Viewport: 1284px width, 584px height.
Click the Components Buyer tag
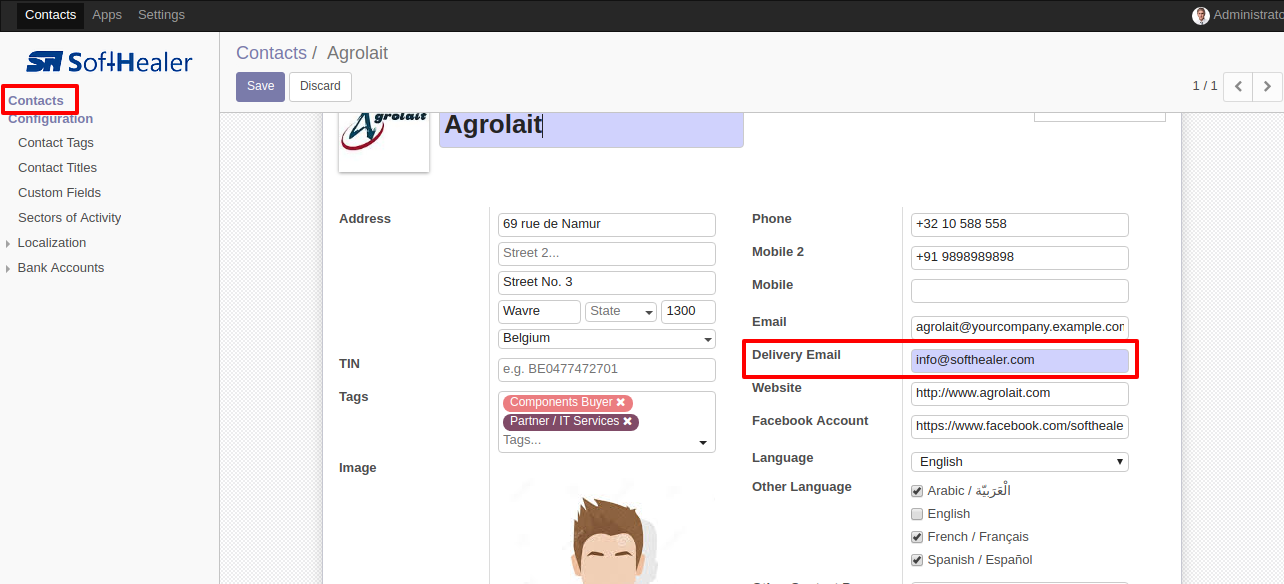(568, 402)
